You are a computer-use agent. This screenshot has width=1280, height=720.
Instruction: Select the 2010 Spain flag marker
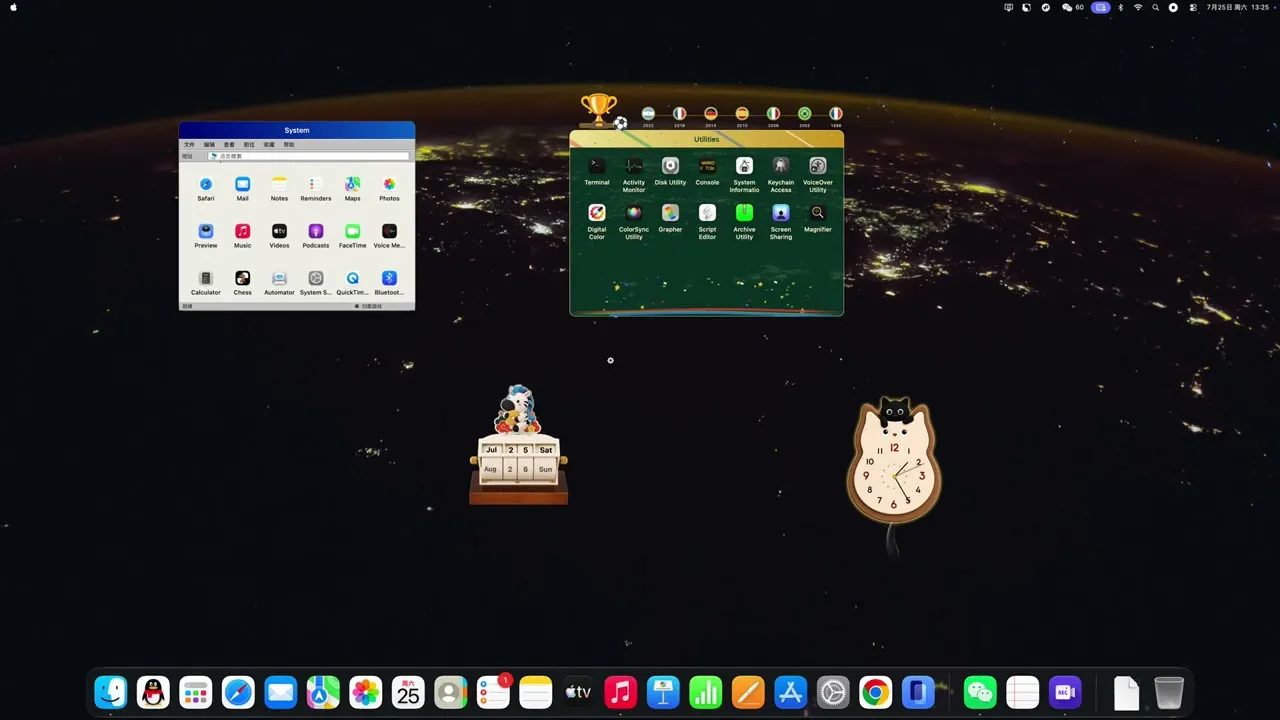tap(742, 114)
